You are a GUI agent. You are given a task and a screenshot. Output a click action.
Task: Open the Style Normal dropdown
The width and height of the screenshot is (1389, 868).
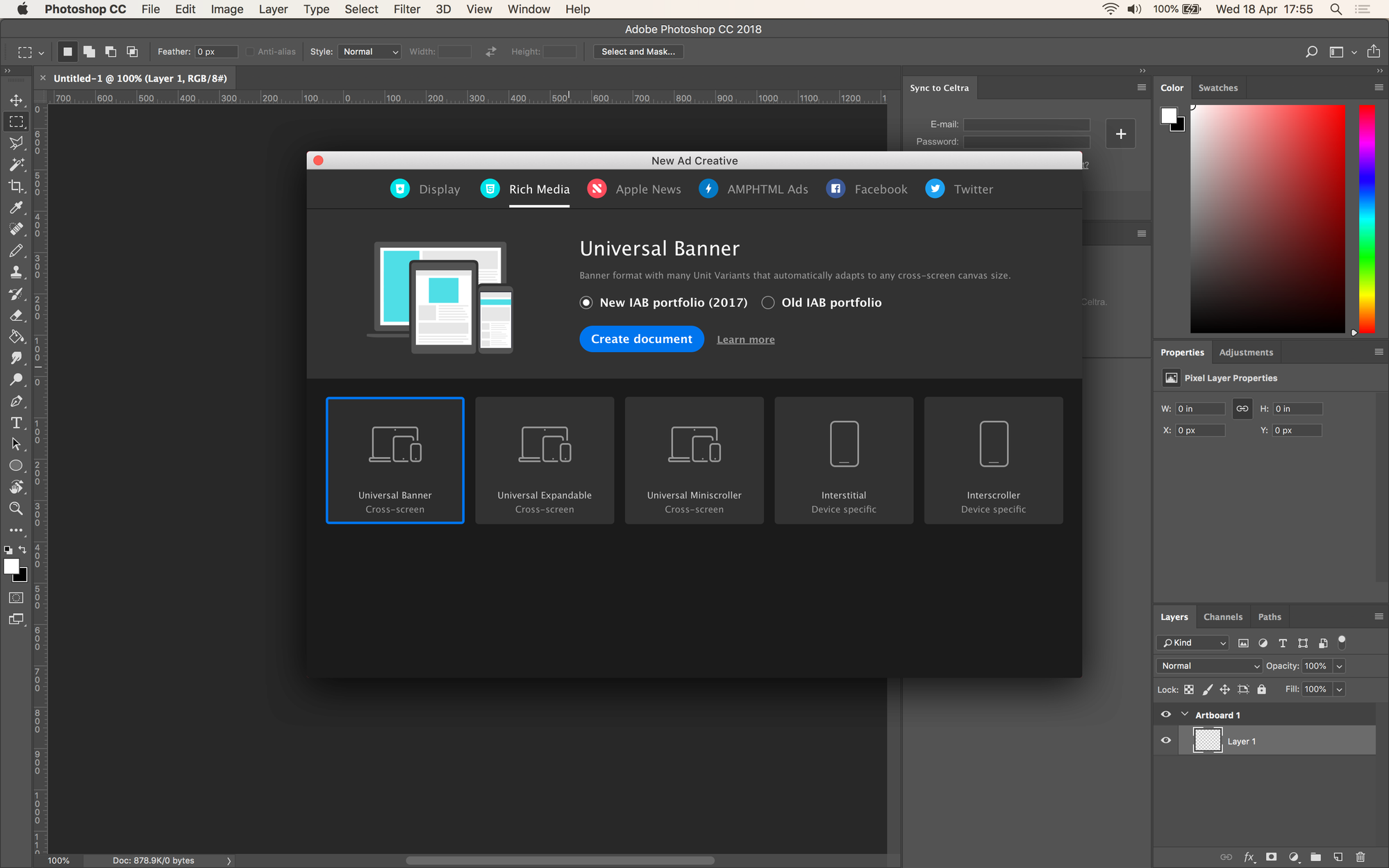pos(369,52)
